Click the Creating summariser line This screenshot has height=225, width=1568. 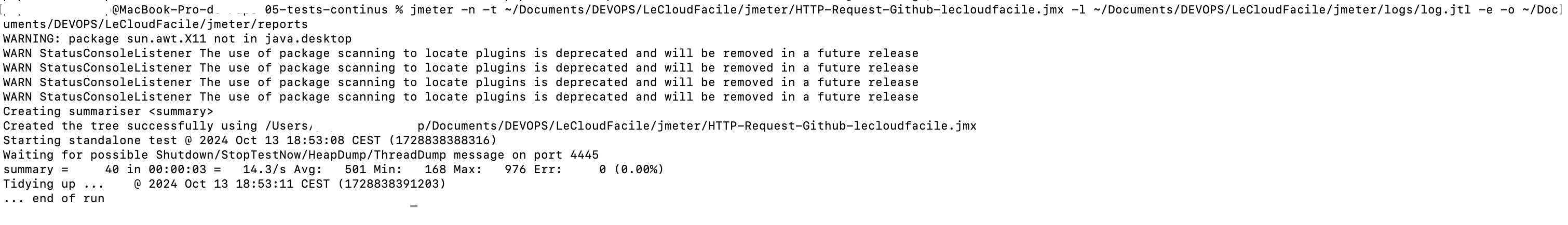click(108, 112)
